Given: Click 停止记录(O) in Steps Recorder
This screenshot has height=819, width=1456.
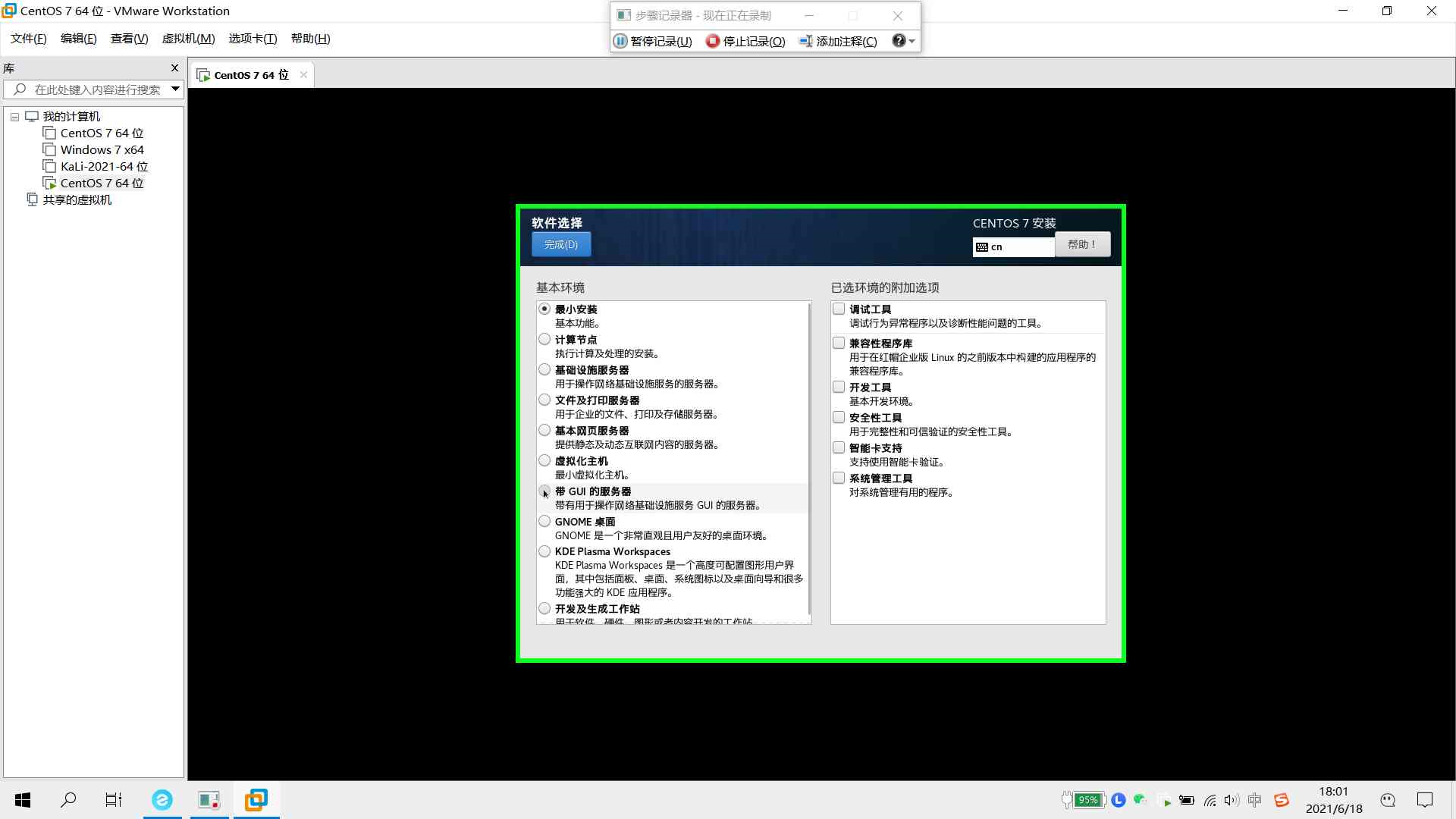Looking at the screenshot, I should [x=746, y=41].
